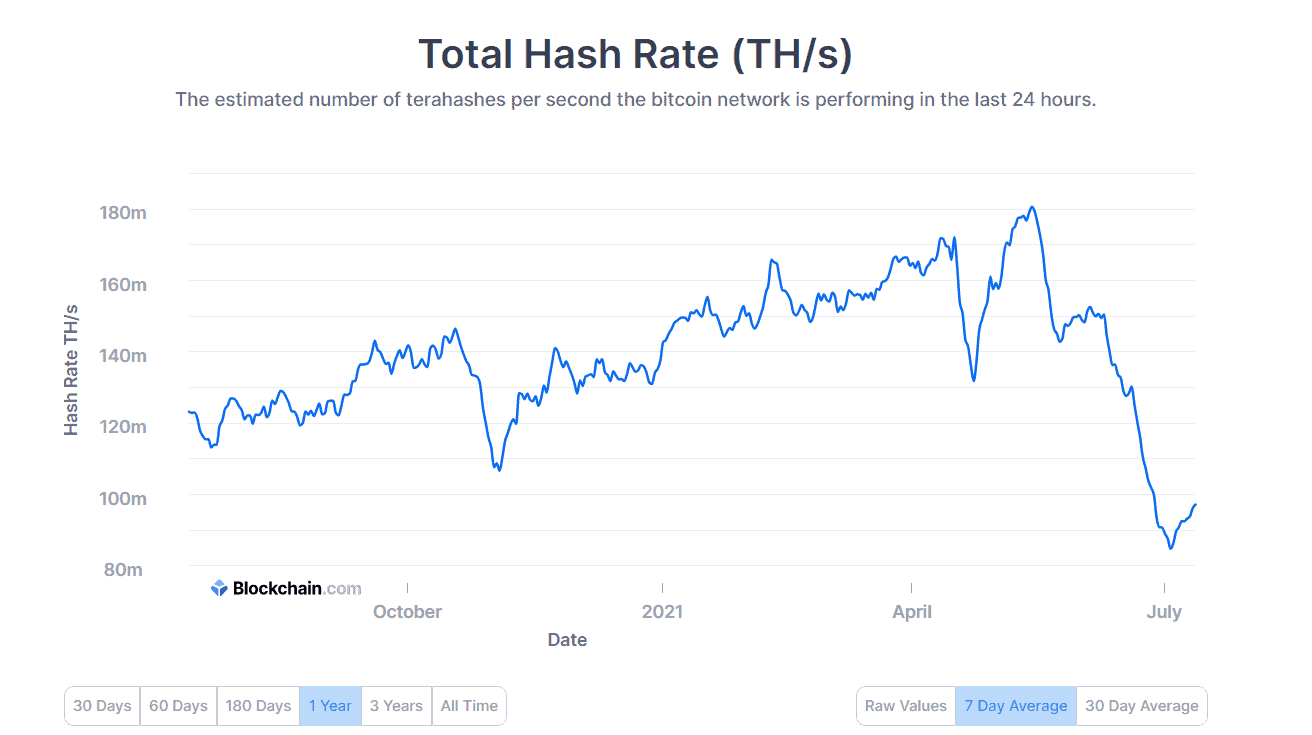Click the peak of the hash rate line
The height and width of the screenshot is (735, 1312).
coord(1031,208)
